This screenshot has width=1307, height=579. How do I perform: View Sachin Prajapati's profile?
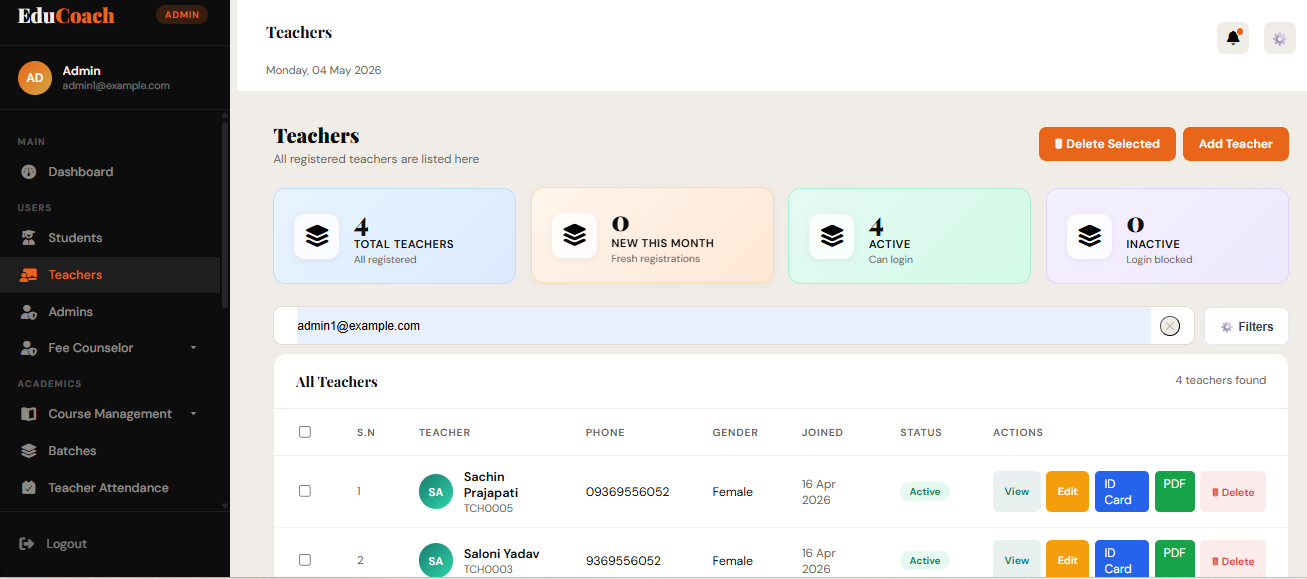1017,491
